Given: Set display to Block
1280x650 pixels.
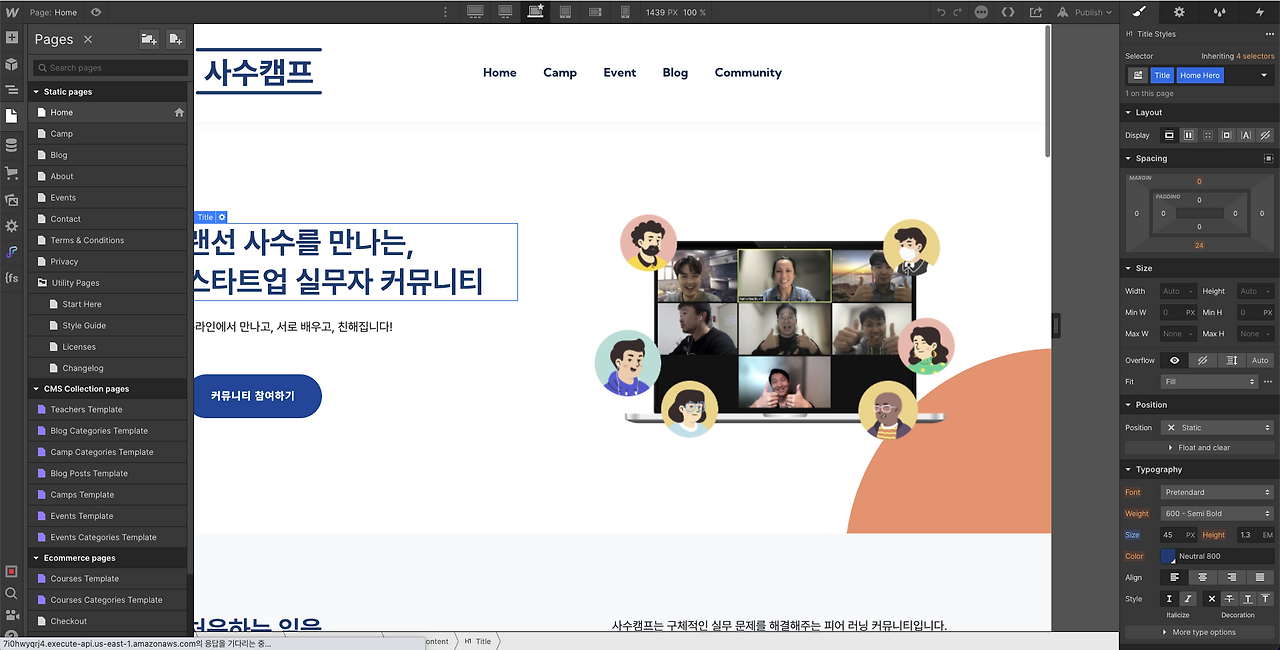Looking at the screenshot, I should pyautogui.click(x=1169, y=135).
